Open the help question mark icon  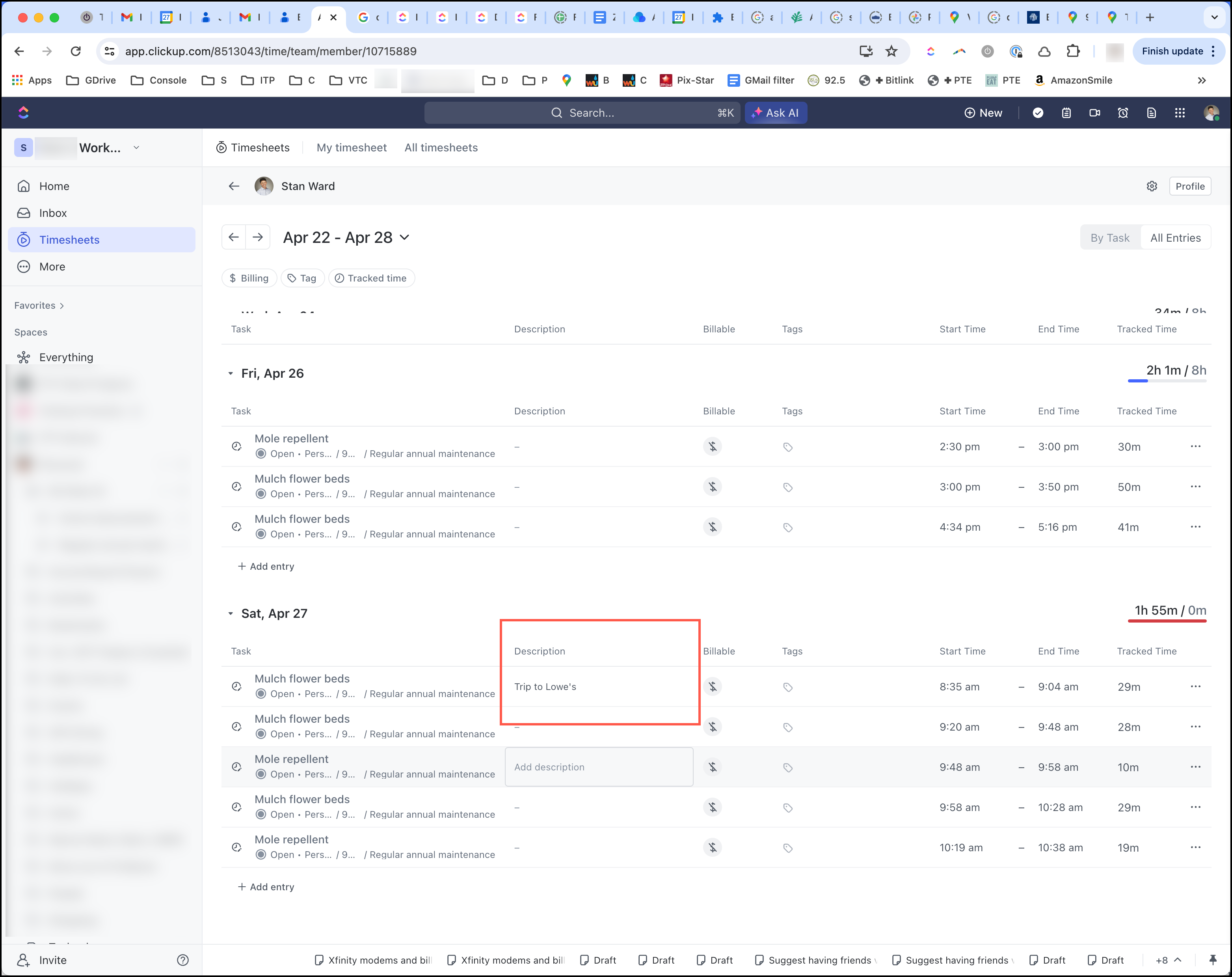[183, 960]
